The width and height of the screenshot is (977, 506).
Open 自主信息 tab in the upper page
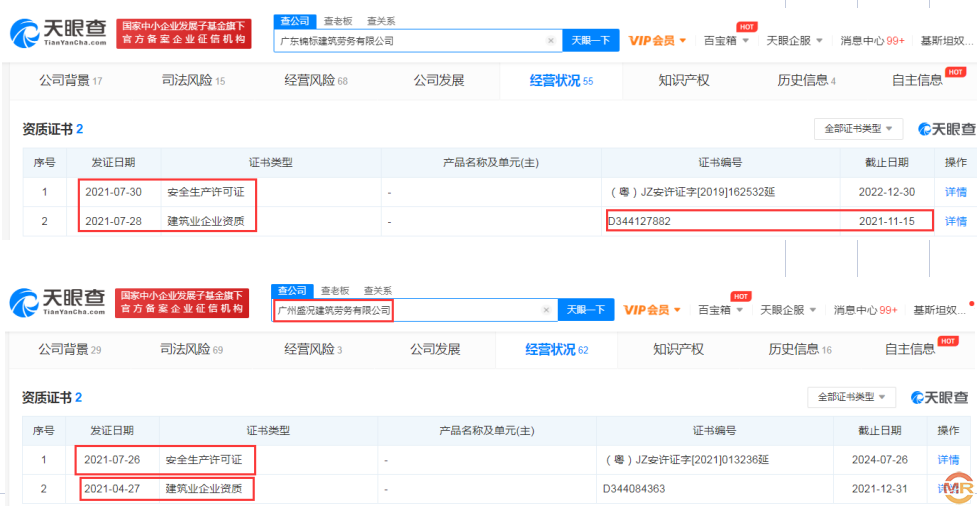coord(917,80)
